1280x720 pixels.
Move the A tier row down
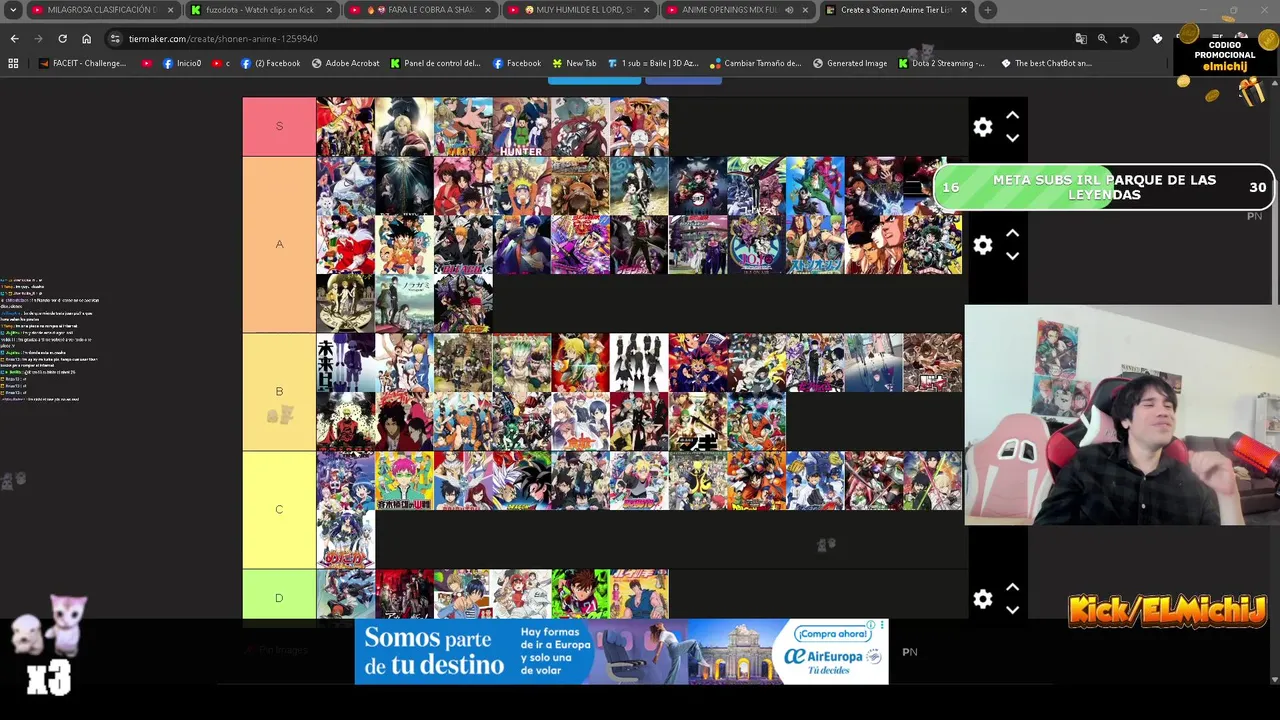click(1012, 256)
